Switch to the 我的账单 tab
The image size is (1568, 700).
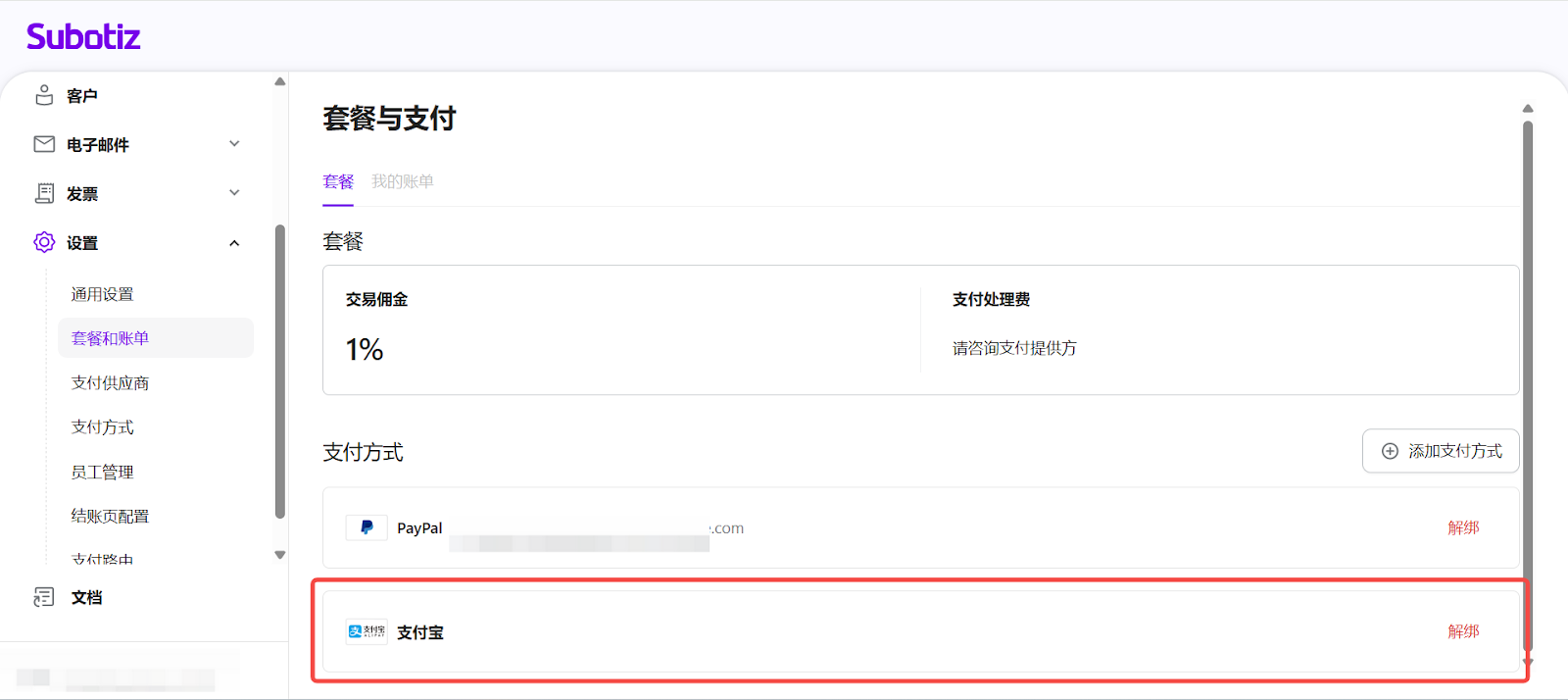coord(402,181)
